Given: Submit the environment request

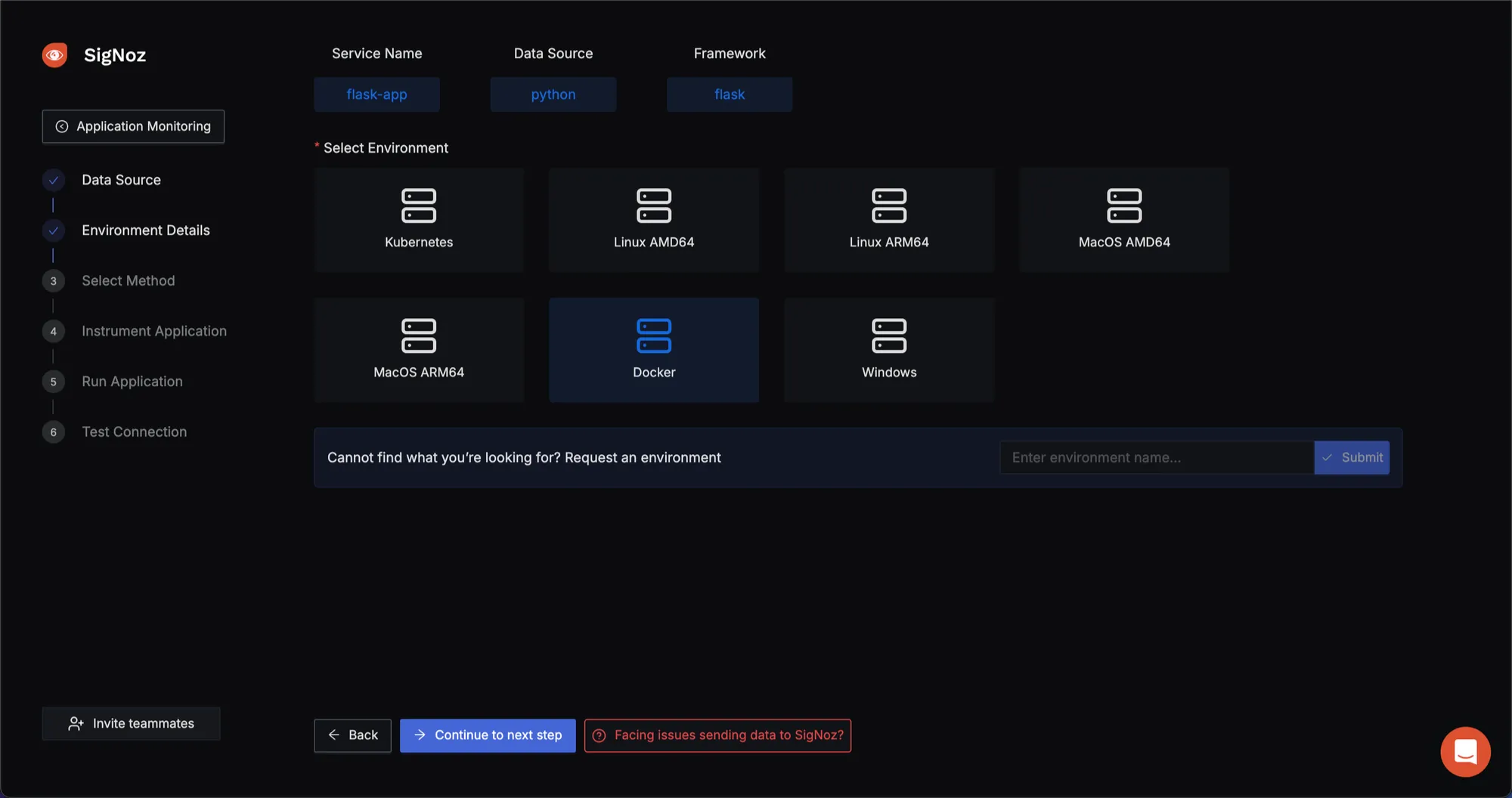Looking at the screenshot, I should click(x=1352, y=457).
